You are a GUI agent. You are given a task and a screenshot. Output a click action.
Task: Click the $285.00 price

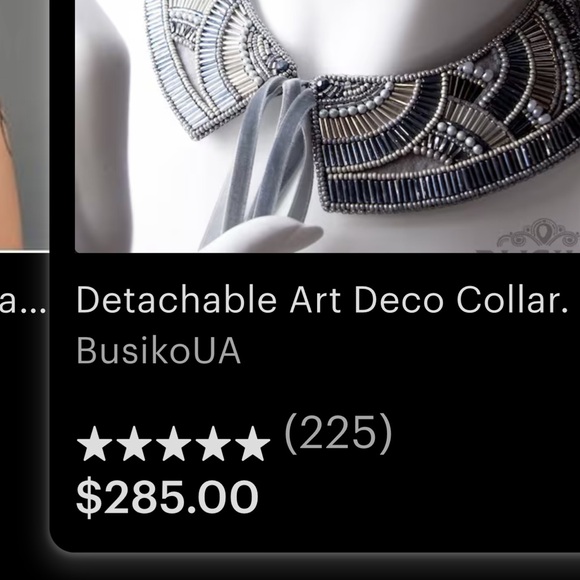click(167, 497)
